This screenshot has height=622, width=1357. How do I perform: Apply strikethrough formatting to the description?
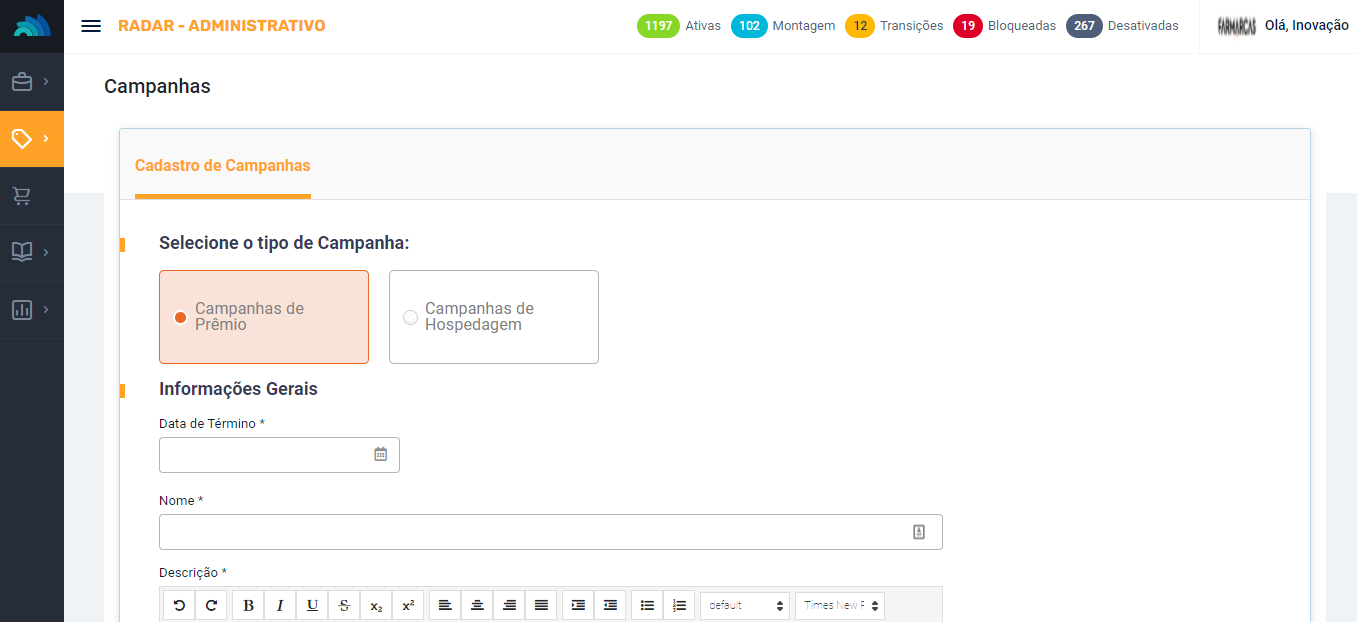(344, 605)
